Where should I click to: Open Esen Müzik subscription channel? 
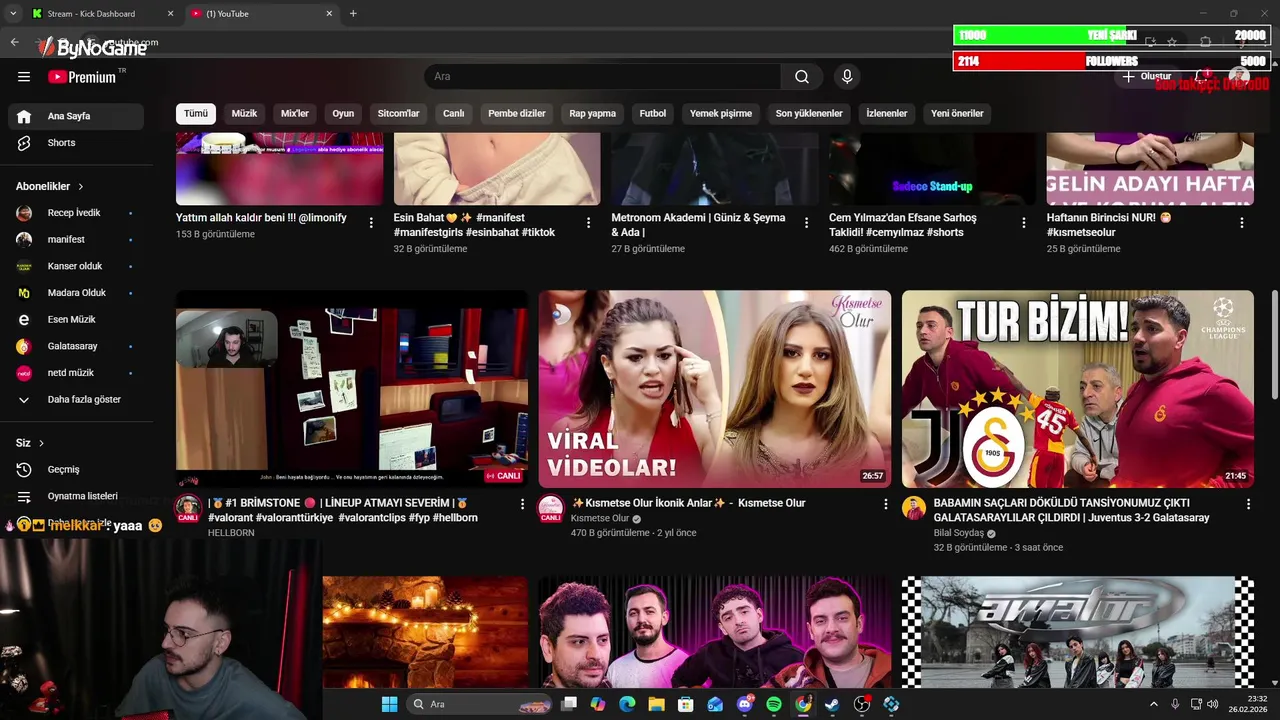pyautogui.click(x=76, y=320)
